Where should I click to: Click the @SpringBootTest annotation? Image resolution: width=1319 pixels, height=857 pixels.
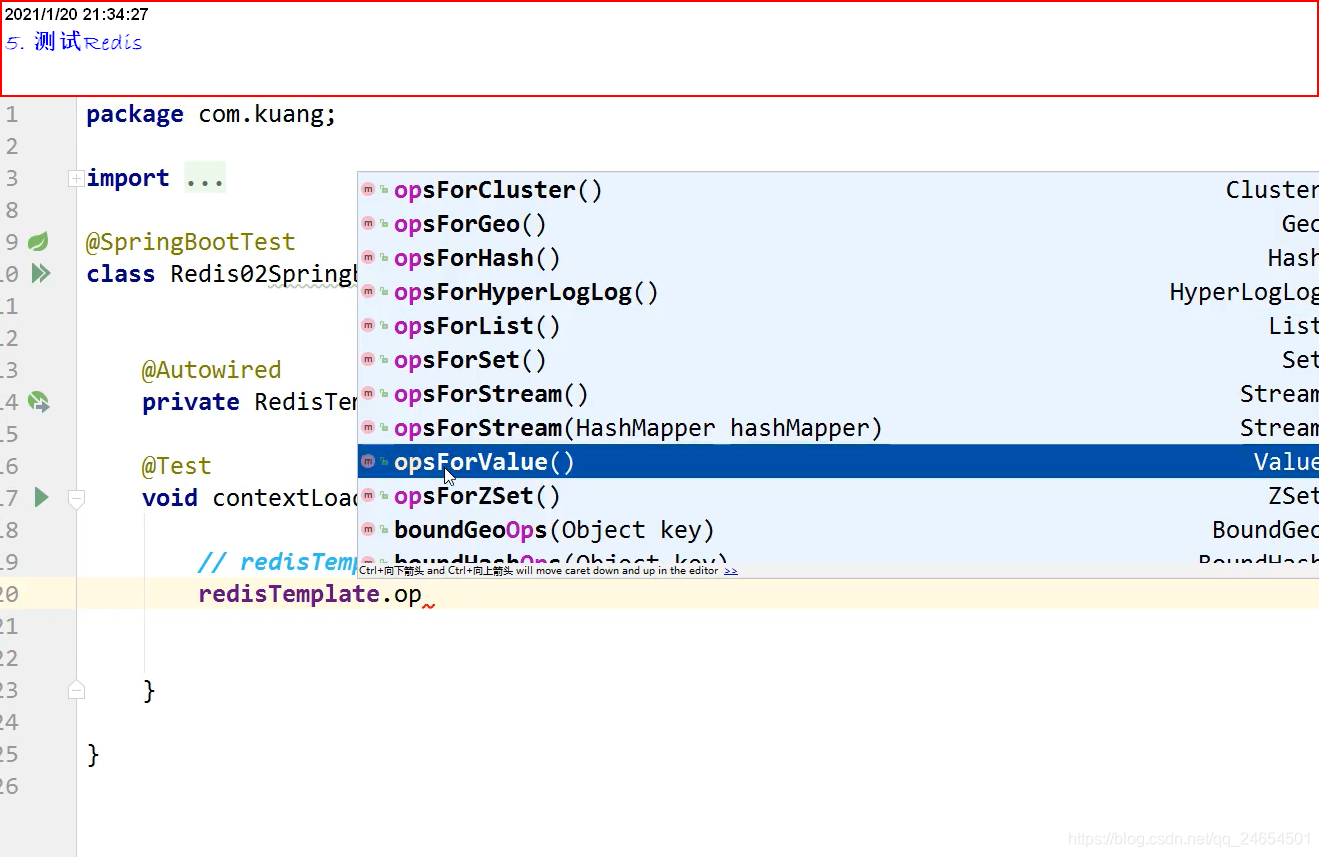(190, 242)
